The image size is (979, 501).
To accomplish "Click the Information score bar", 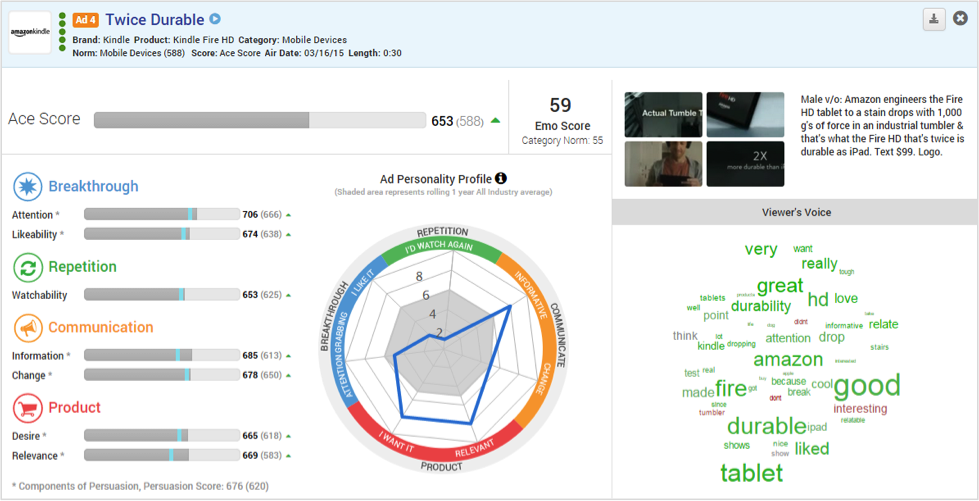I will pyautogui.click(x=162, y=355).
